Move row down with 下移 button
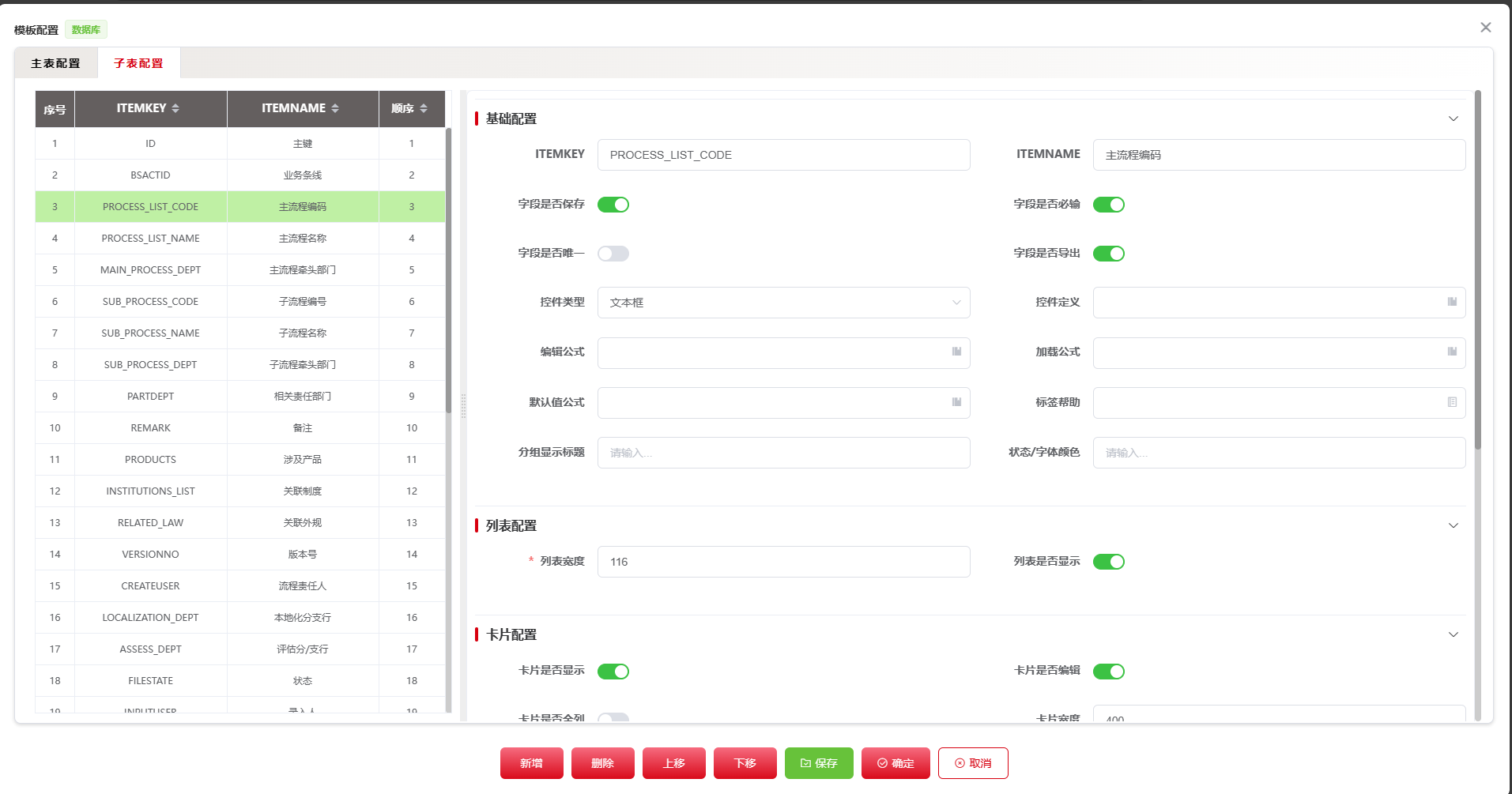 (745, 763)
